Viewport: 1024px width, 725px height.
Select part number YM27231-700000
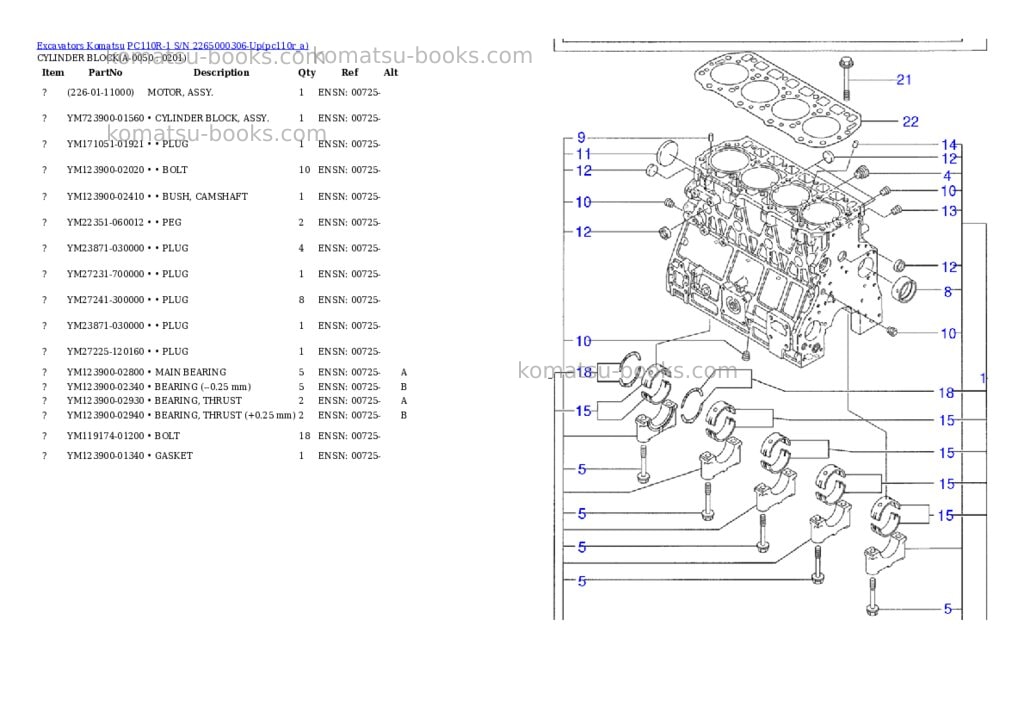(x=105, y=274)
